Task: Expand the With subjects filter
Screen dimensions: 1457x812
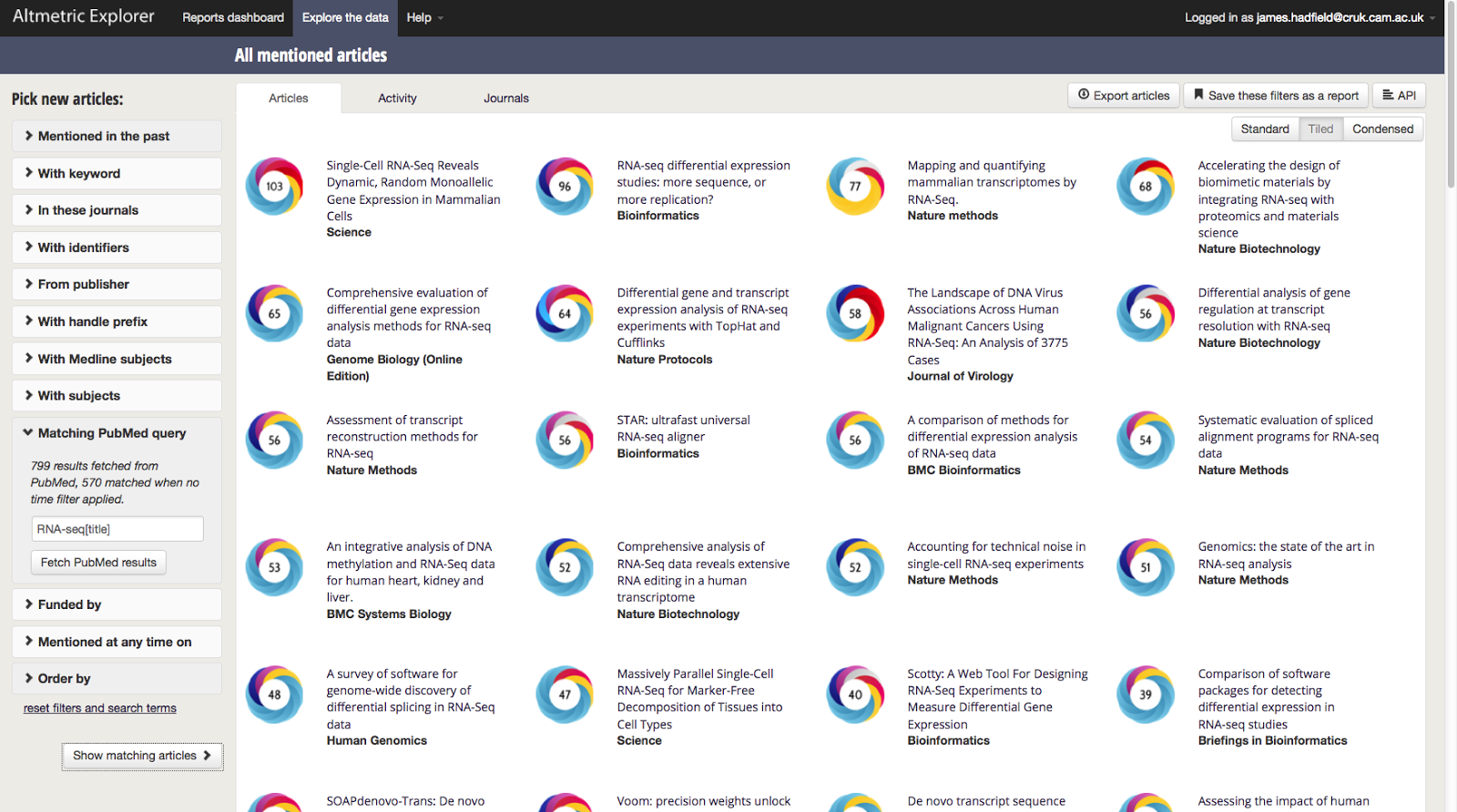Action: point(117,396)
